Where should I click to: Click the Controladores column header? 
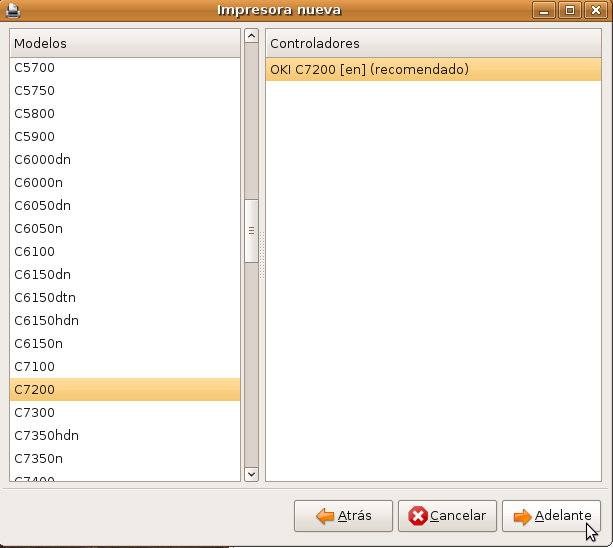pyautogui.click(x=433, y=43)
